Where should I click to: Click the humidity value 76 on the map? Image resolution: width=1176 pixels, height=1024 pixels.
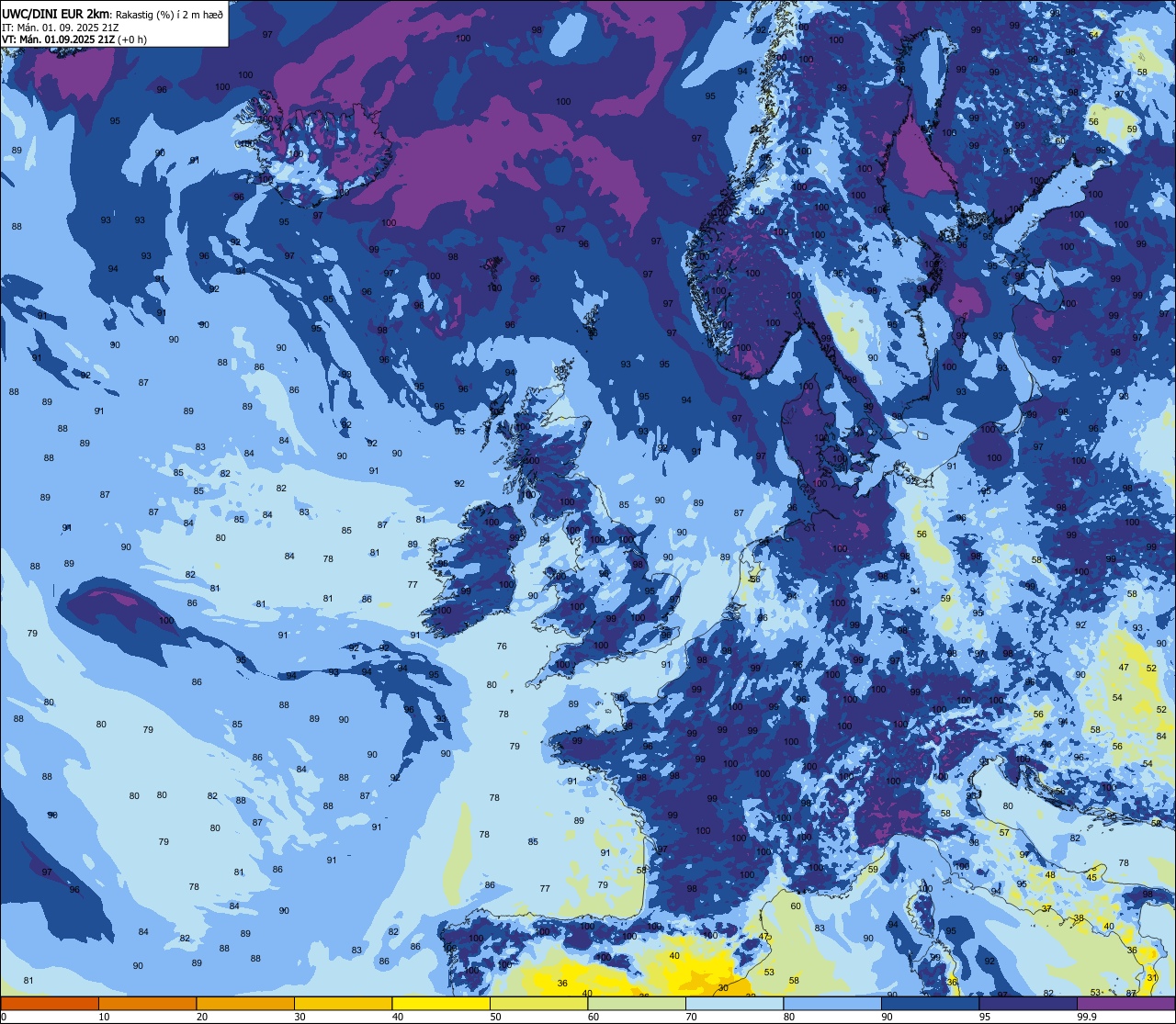(x=502, y=647)
